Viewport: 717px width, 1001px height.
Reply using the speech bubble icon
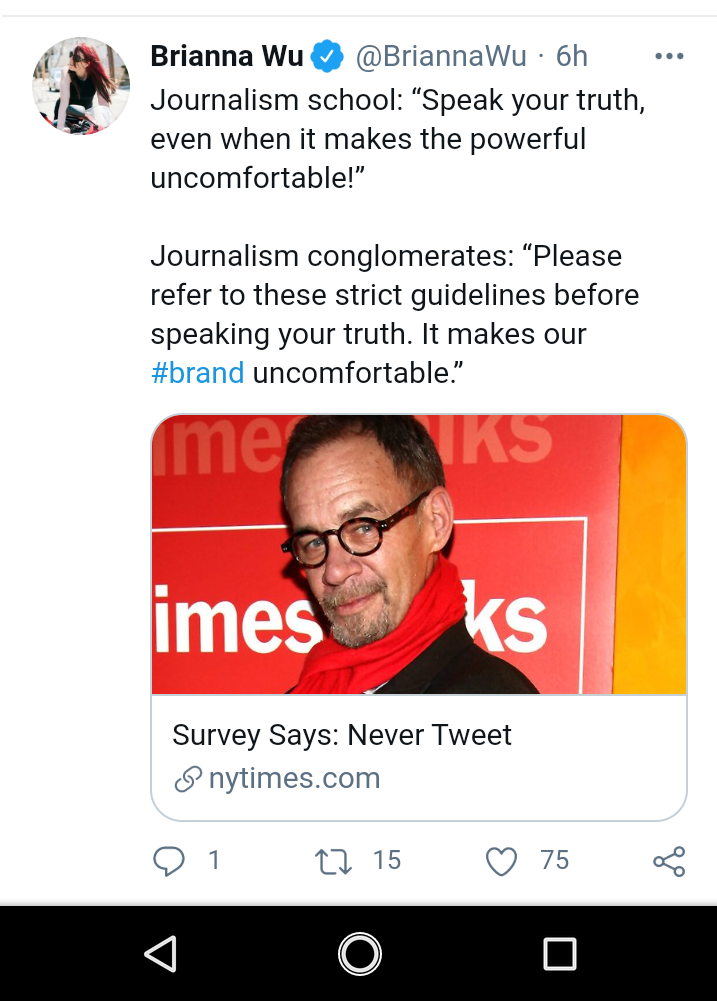point(169,861)
